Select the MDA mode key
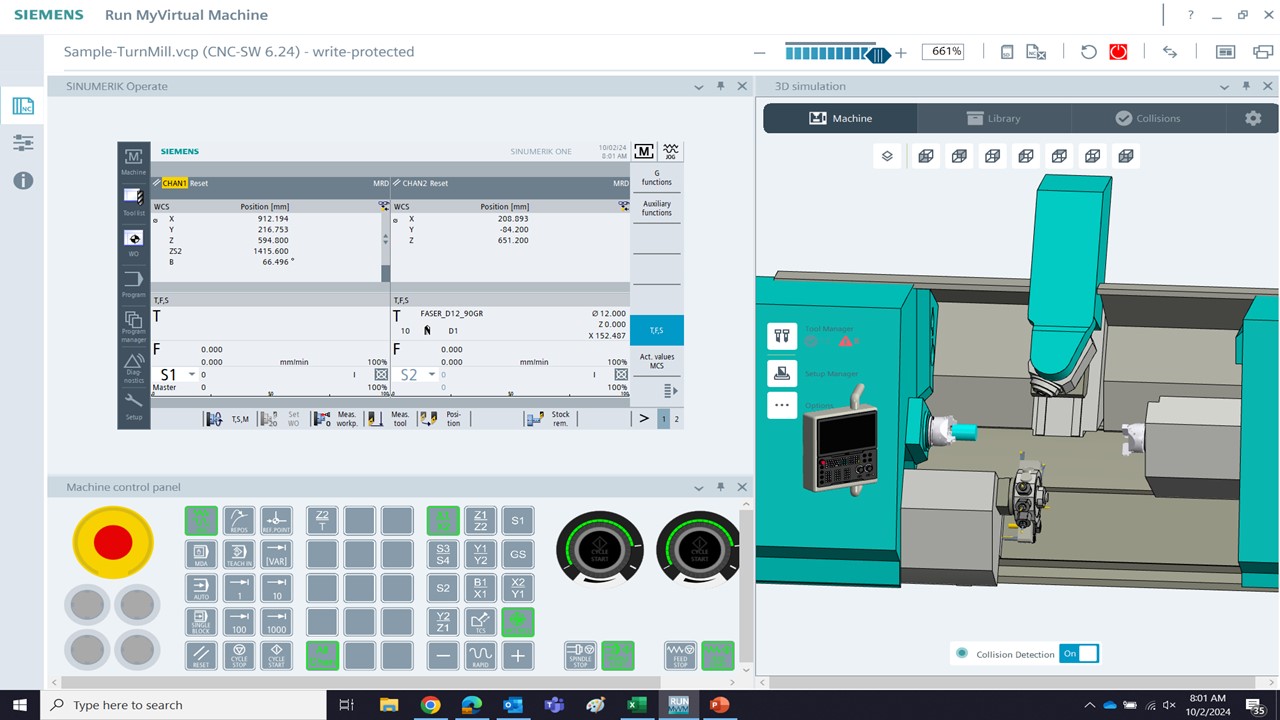Viewport: 1280px width, 720px height. coord(201,554)
